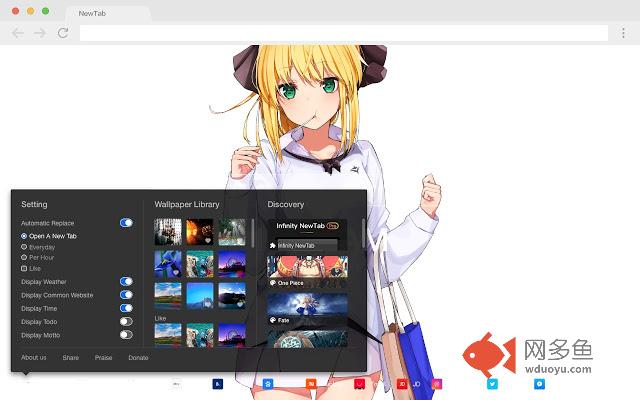This screenshot has height=400, width=640.
Task: Click into the browser address bar
Action: [344, 33]
